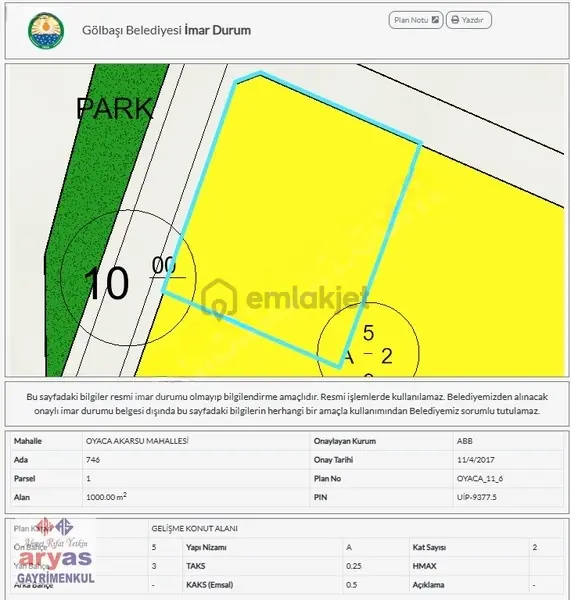Viewport: 571px width, 600px height.
Task: Click the GELİŞME KONUT ALANI text
Action: (194, 528)
